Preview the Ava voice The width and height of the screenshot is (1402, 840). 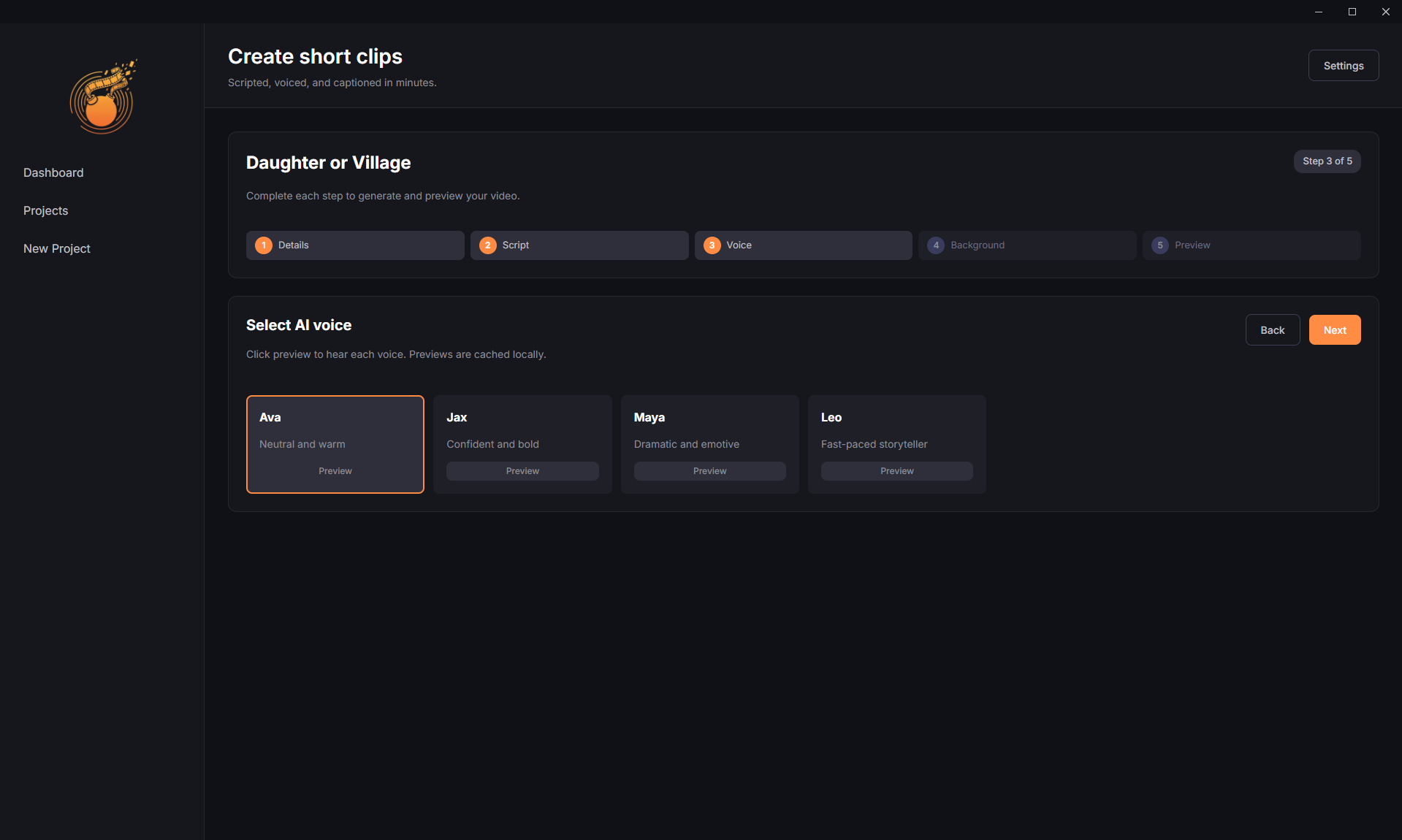335,470
